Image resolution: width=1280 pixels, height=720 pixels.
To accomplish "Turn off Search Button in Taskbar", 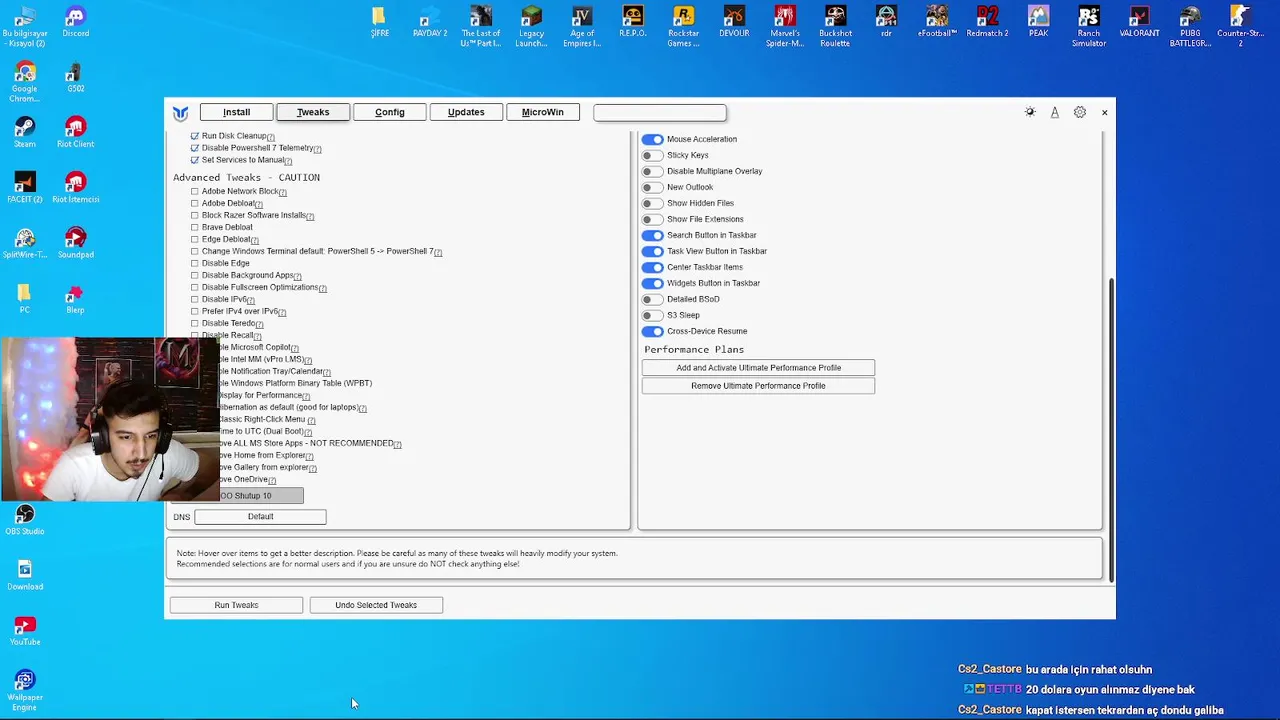I will [x=652, y=235].
